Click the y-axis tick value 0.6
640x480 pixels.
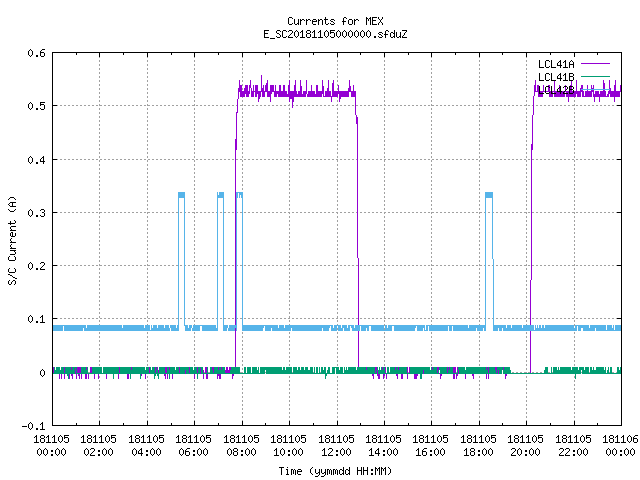point(36,53)
